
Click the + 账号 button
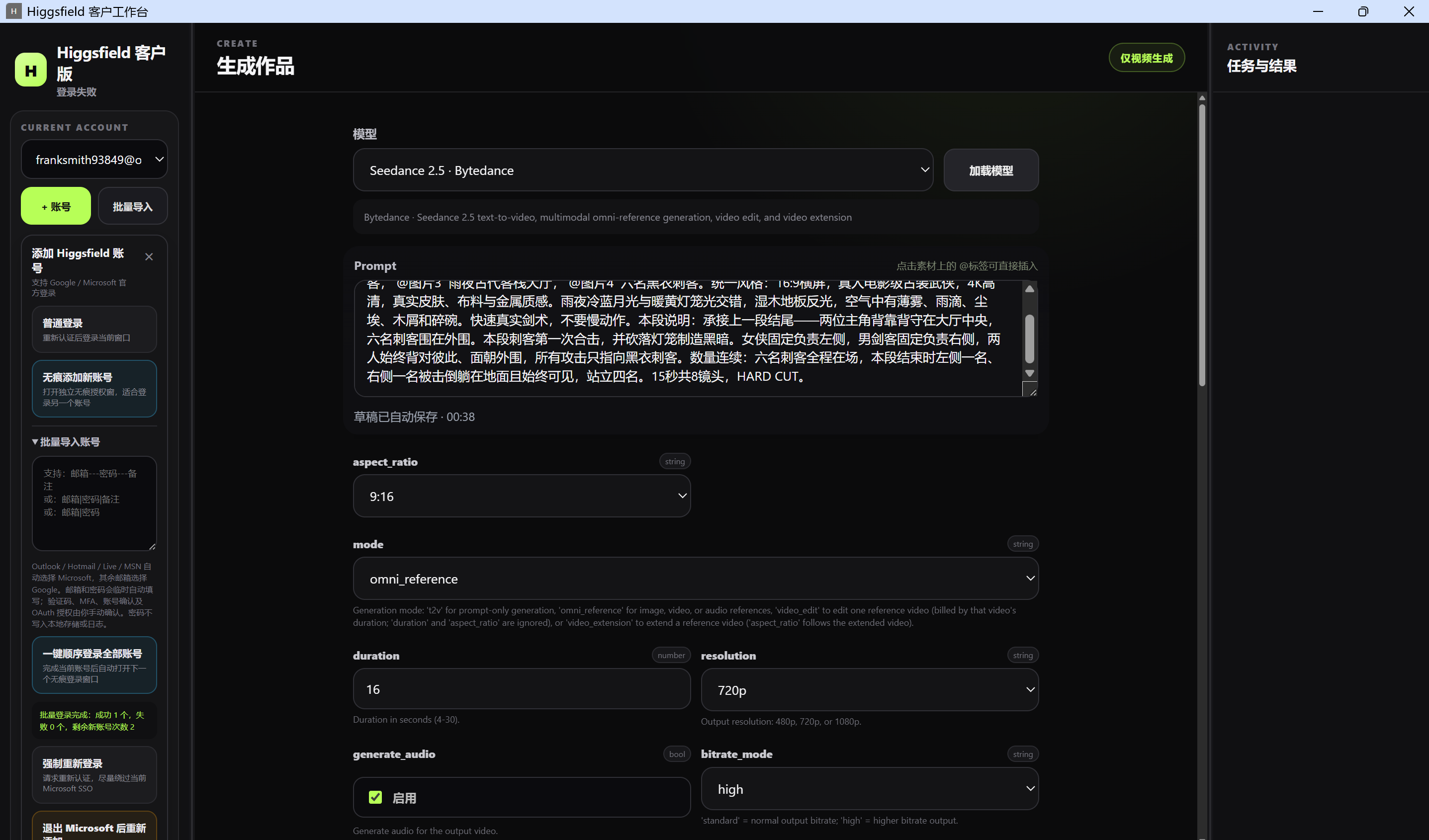pyautogui.click(x=56, y=206)
